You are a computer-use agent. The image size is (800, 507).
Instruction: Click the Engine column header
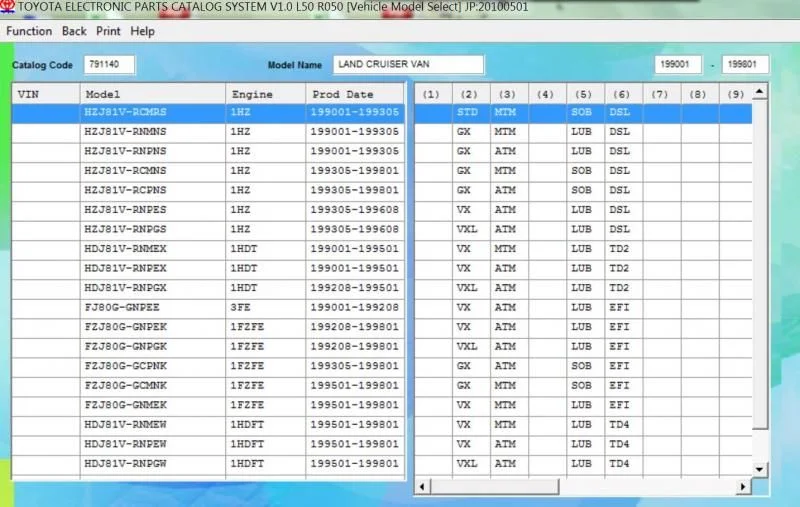(266, 94)
